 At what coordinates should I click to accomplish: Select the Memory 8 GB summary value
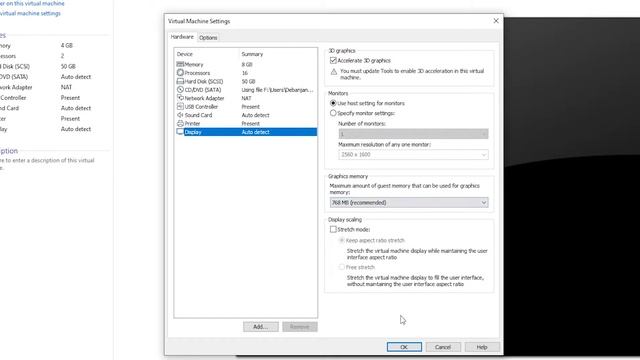[247, 64]
